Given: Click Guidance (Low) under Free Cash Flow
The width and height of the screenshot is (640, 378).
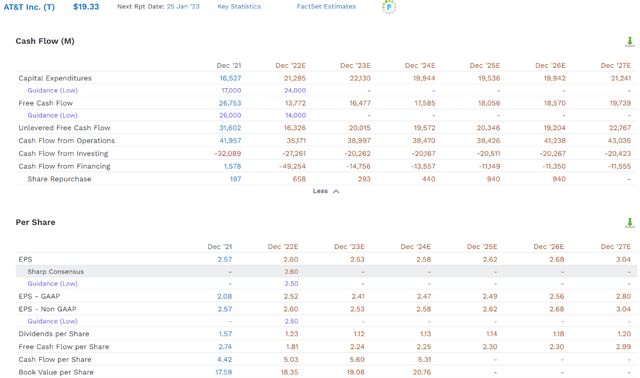Looking at the screenshot, I should coord(53,115).
